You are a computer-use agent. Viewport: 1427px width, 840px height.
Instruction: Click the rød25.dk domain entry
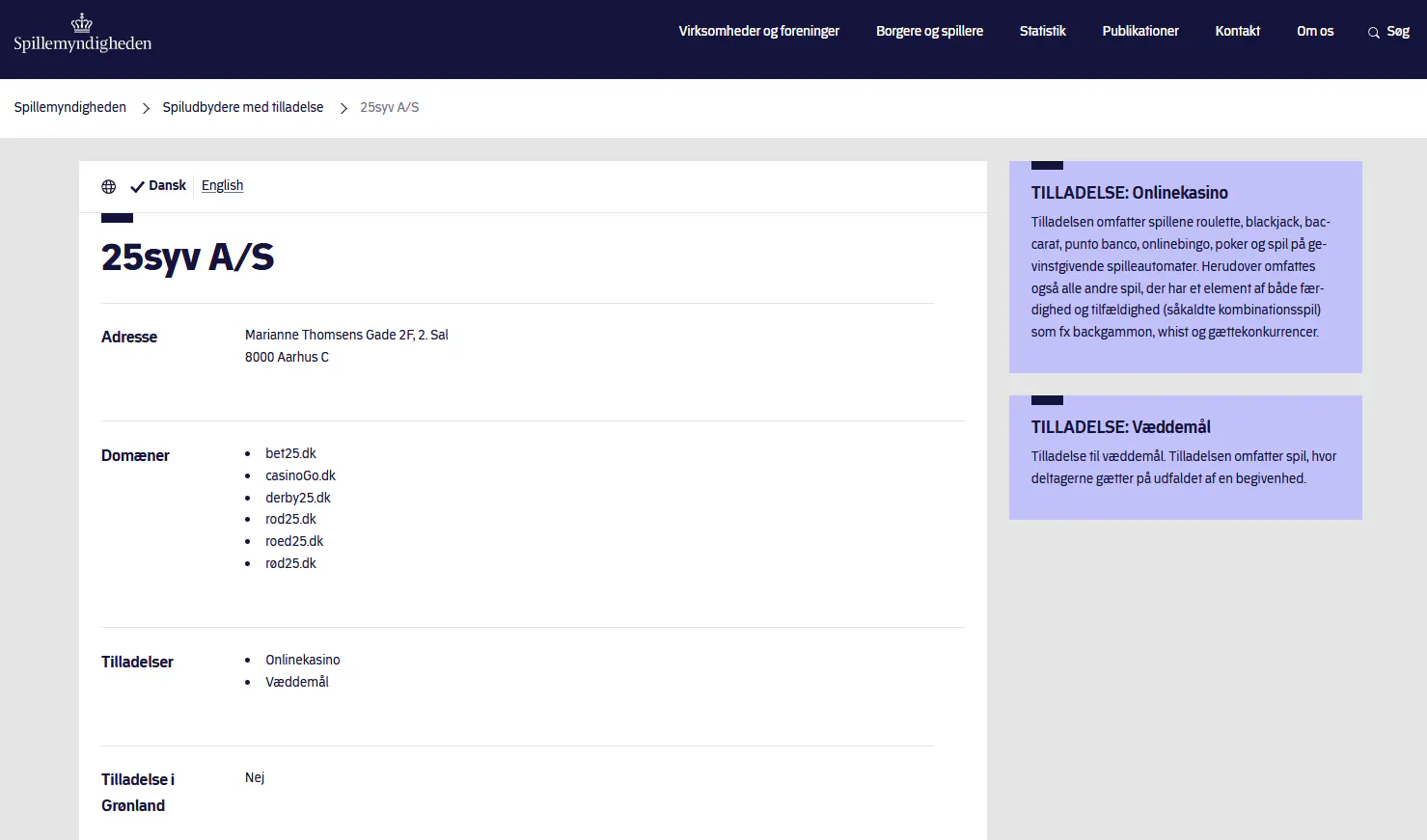pos(290,563)
